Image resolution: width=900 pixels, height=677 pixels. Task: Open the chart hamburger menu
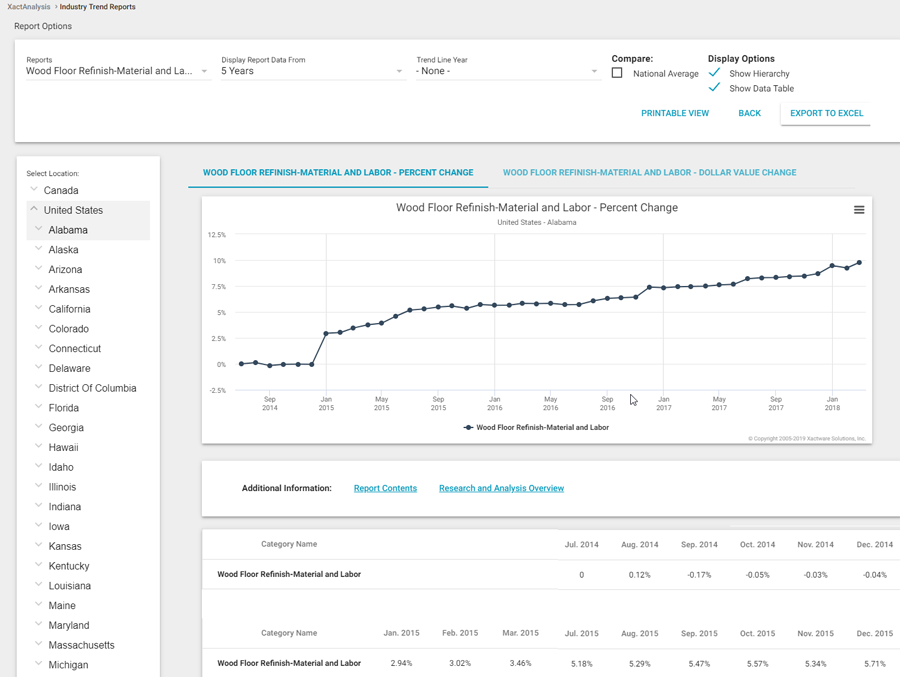[858, 210]
